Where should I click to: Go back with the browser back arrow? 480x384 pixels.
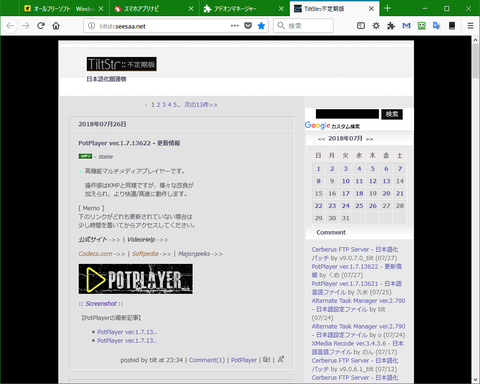[x=10, y=26]
